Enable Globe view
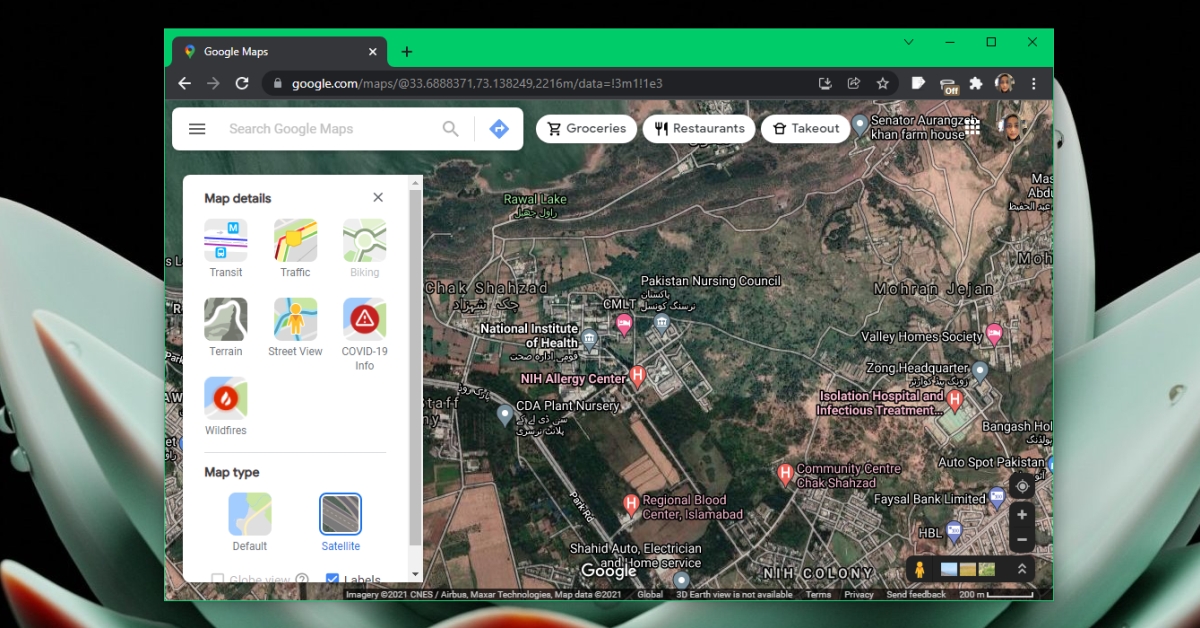This screenshot has width=1200, height=628. (217, 579)
